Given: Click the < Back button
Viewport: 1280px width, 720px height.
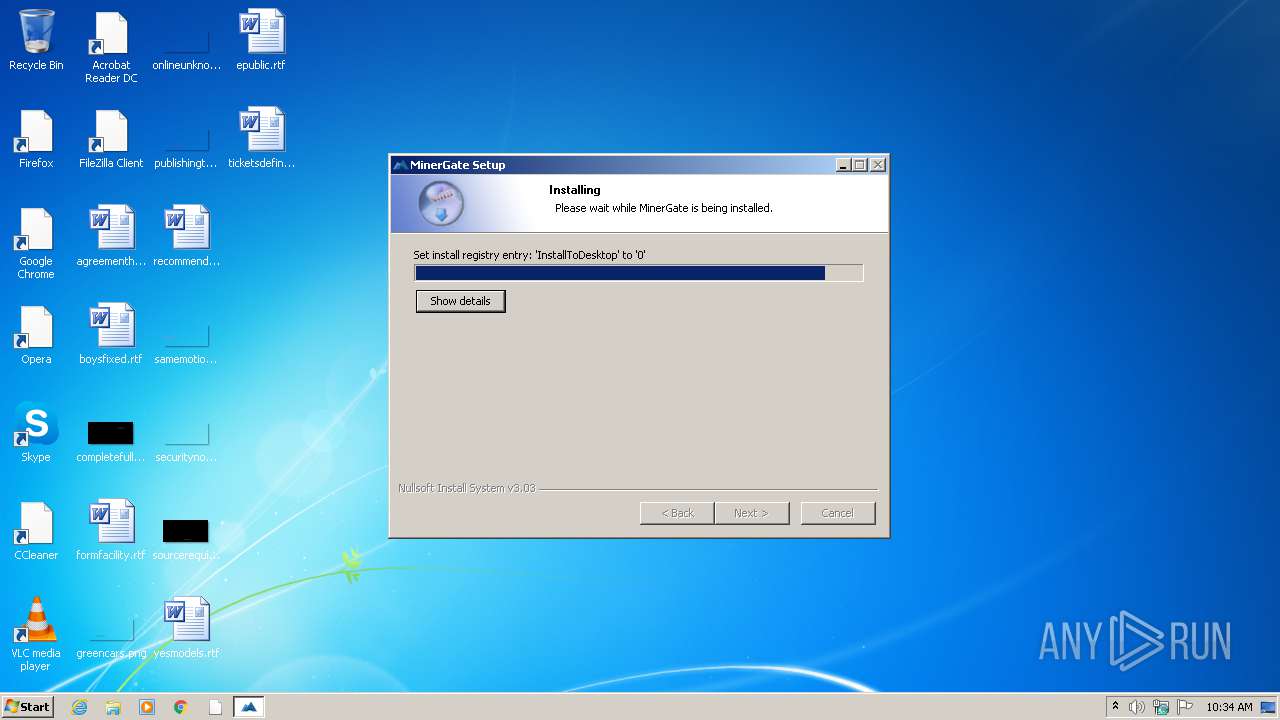Looking at the screenshot, I should click(x=677, y=513).
